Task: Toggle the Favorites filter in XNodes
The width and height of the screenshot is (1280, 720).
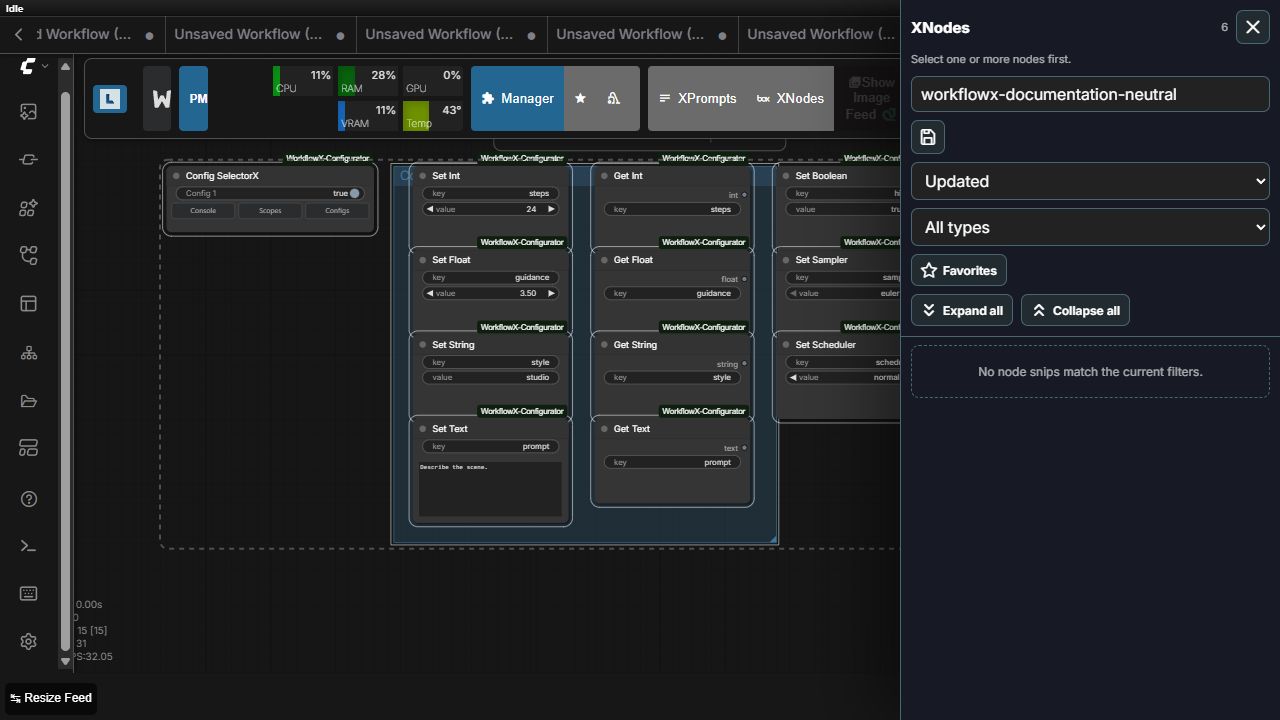Action: point(959,270)
